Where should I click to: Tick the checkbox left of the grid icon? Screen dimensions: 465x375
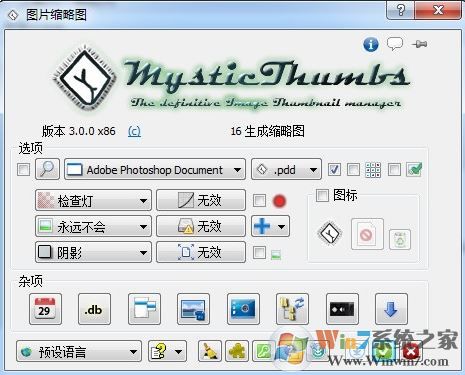[353, 170]
